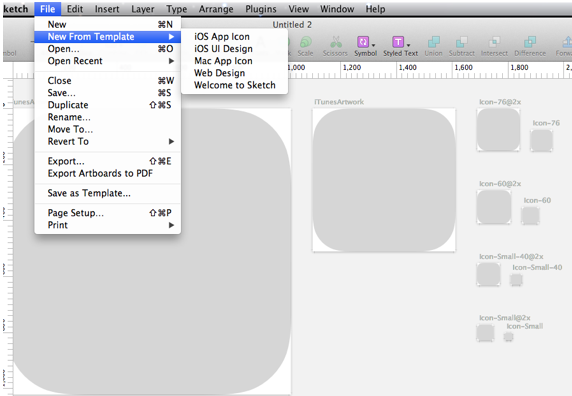This screenshot has height=396, width=572.
Task: Choose Page Setup... in the File menu
Action: 108,213
